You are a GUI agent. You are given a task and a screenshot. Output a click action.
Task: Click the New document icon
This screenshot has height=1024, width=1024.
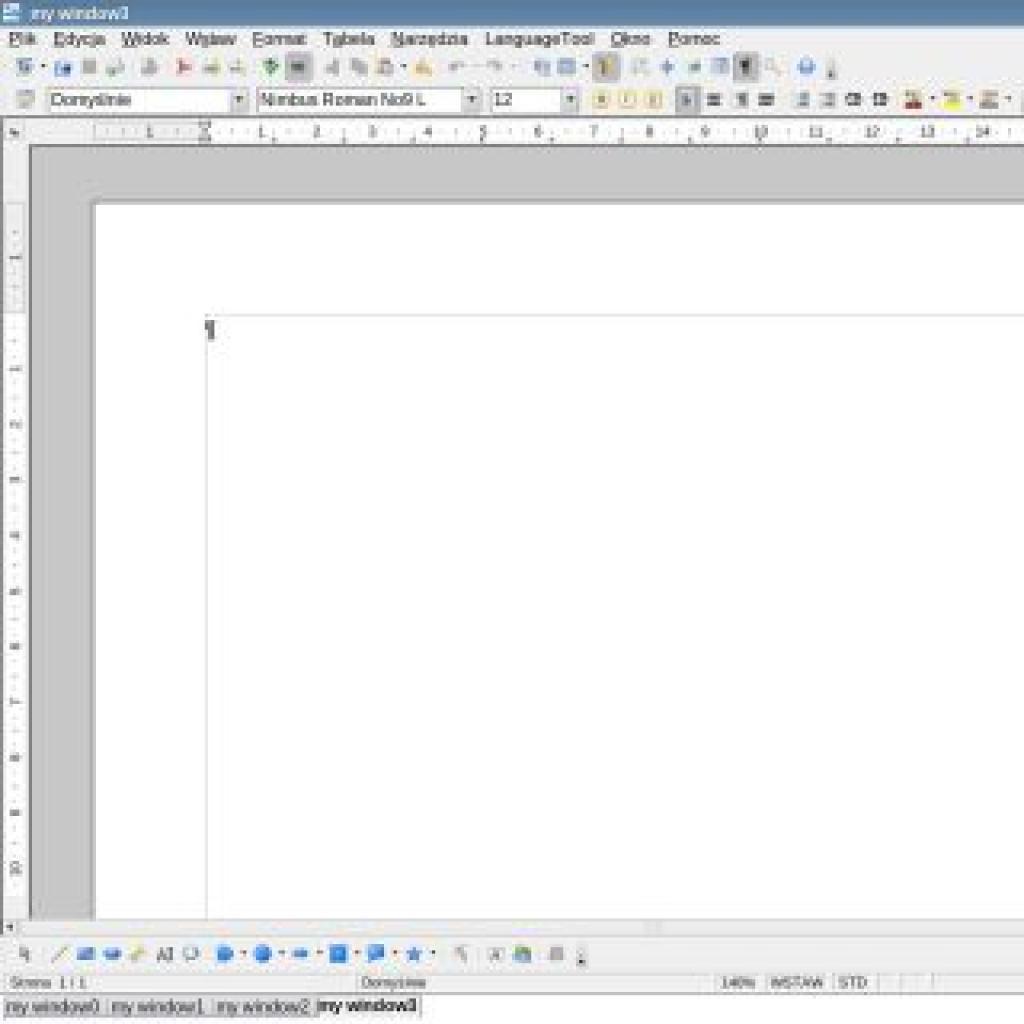coord(25,67)
